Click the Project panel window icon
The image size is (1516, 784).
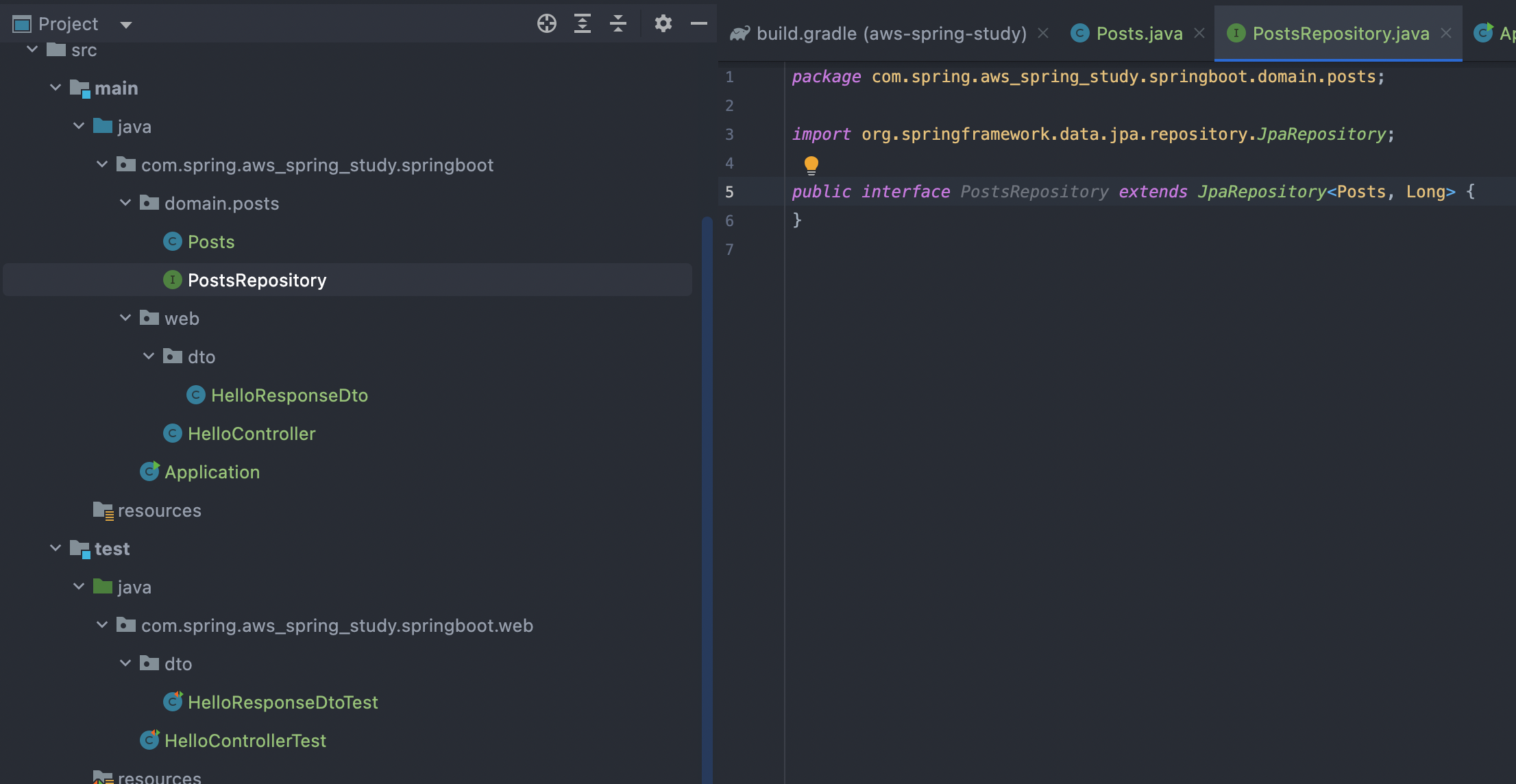22,25
